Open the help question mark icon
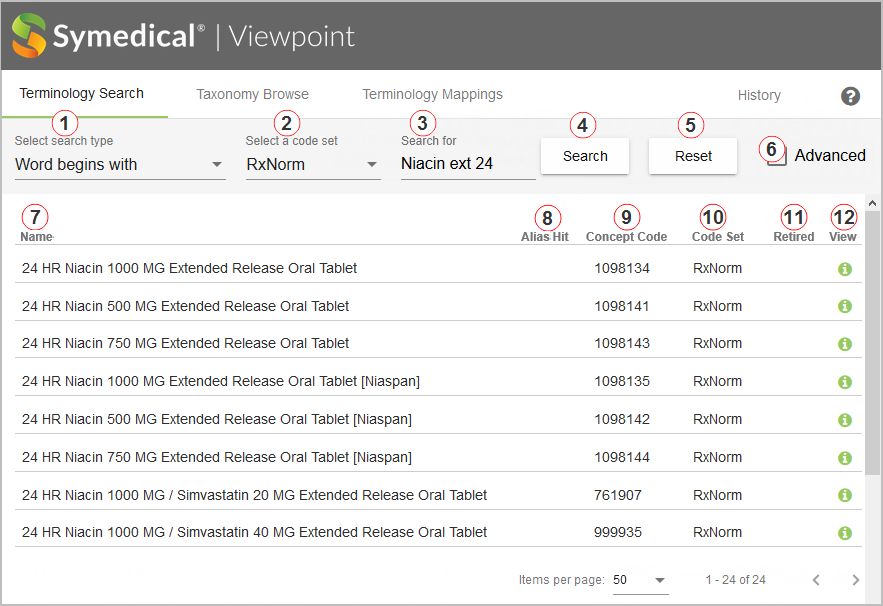This screenshot has height=606, width=883. [850, 96]
